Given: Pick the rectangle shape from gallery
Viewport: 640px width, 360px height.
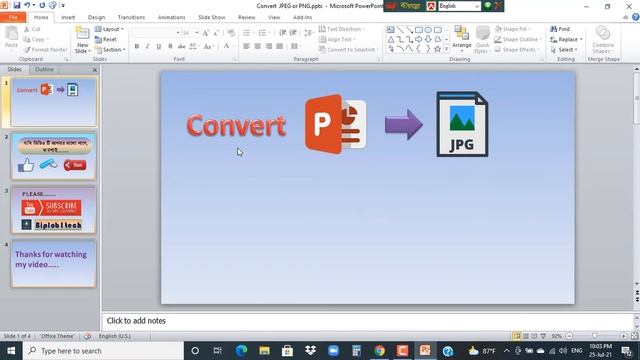Looking at the screenshot, I should pos(419,30).
